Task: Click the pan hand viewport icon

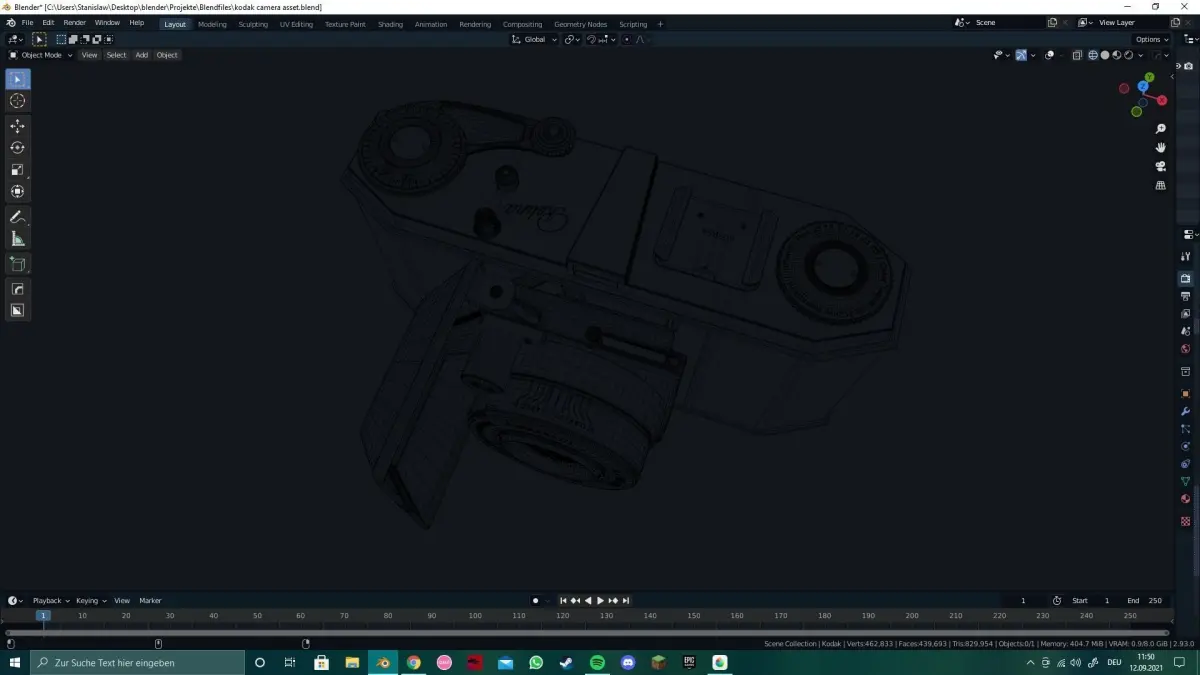Action: pyautogui.click(x=1161, y=147)
